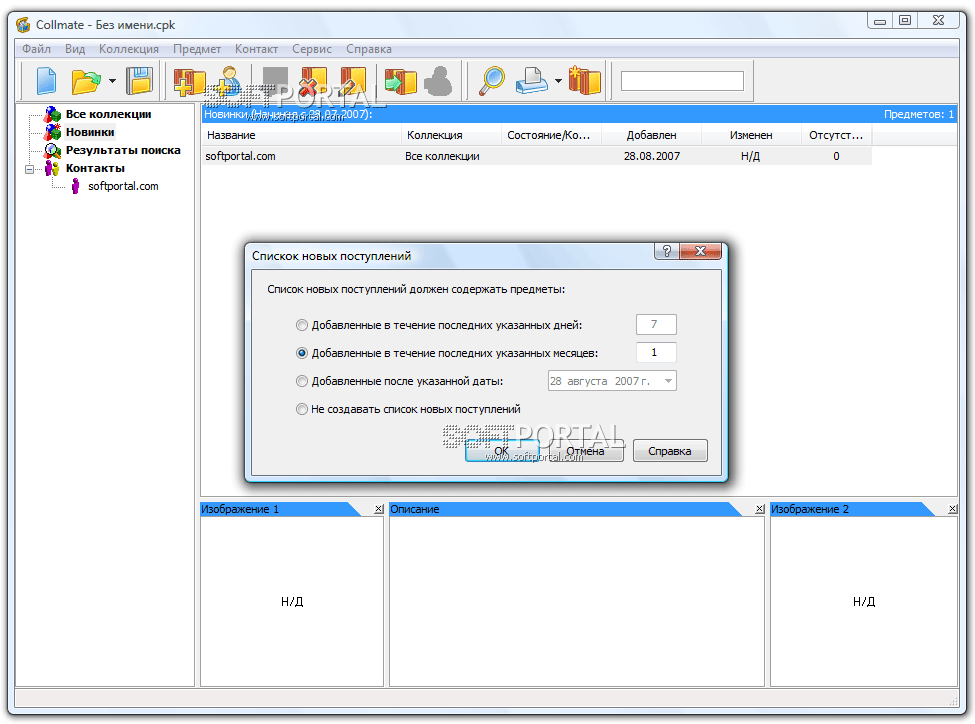Click the Изображение 1 panel header
The image size is (975, 724).
280,509
